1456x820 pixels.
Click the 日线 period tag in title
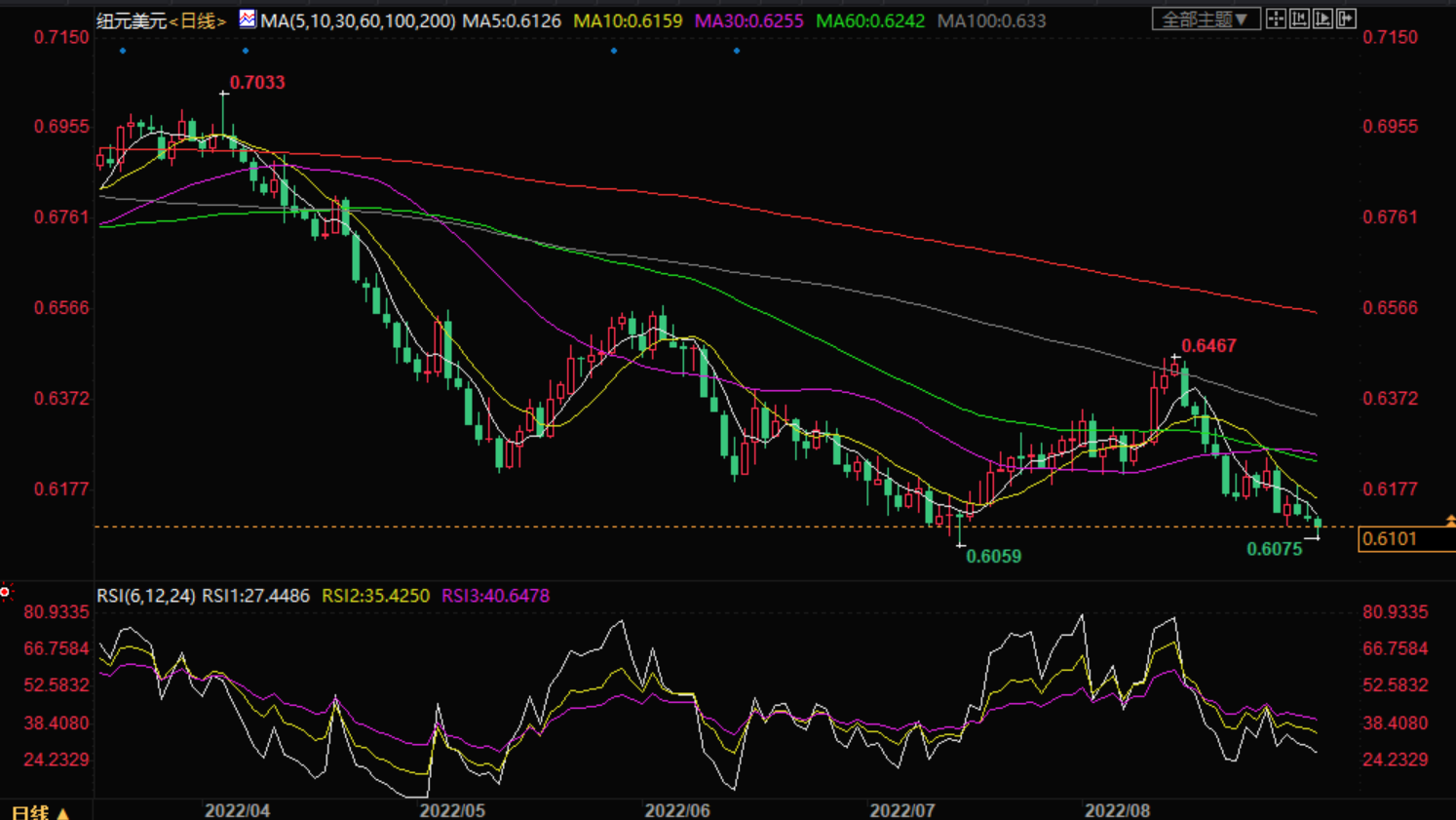pyautogui.click(x=198, y=20)
